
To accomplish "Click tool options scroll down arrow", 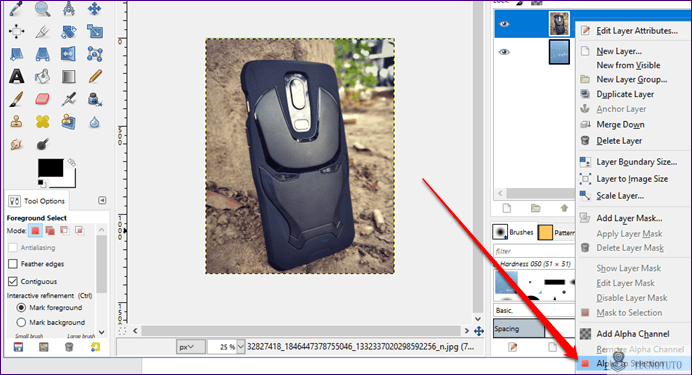I will (x=102, y=332).
